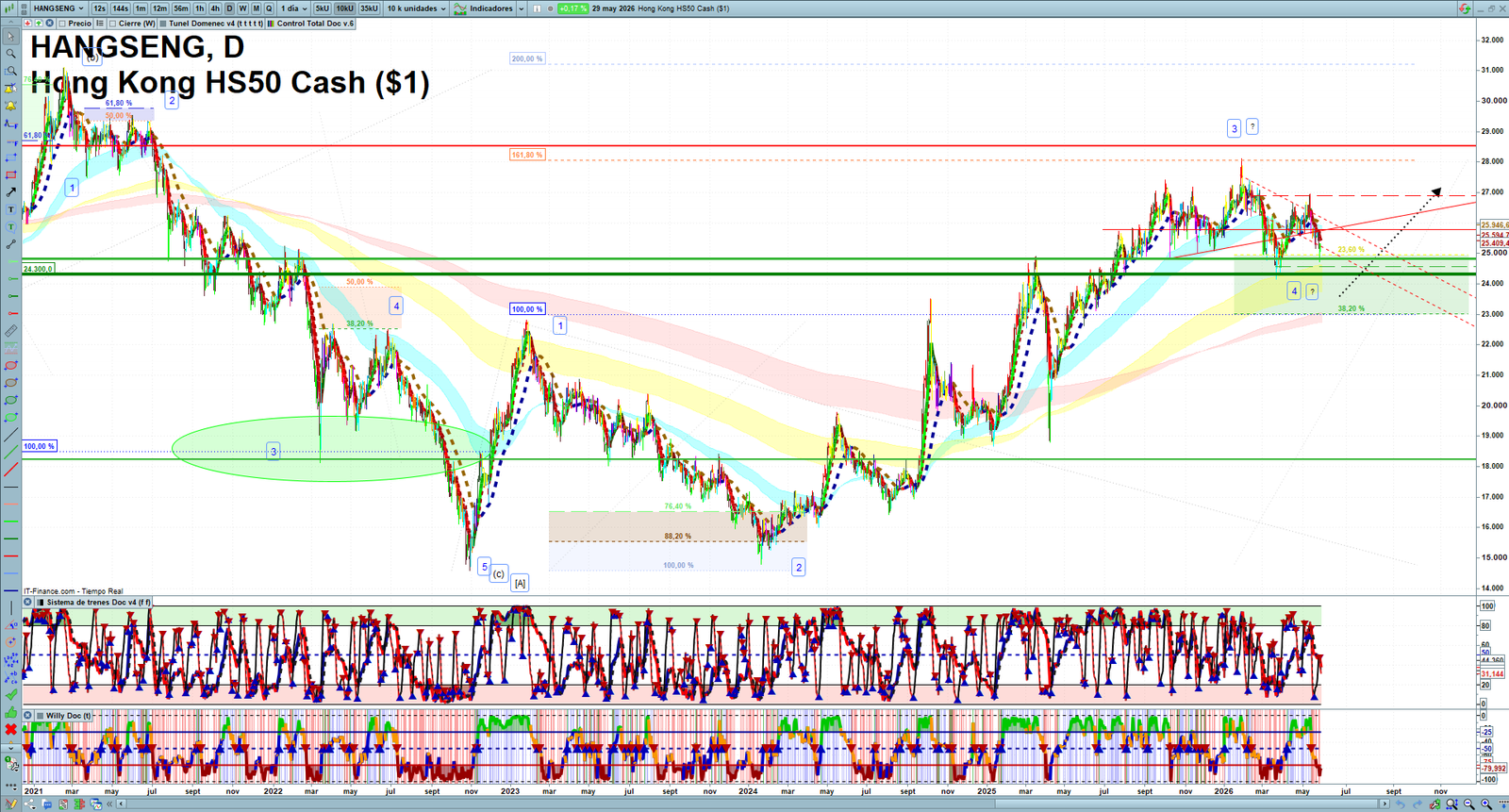
Task: Open the 10 k unidades dropdown
Action: tap(416, 8)
